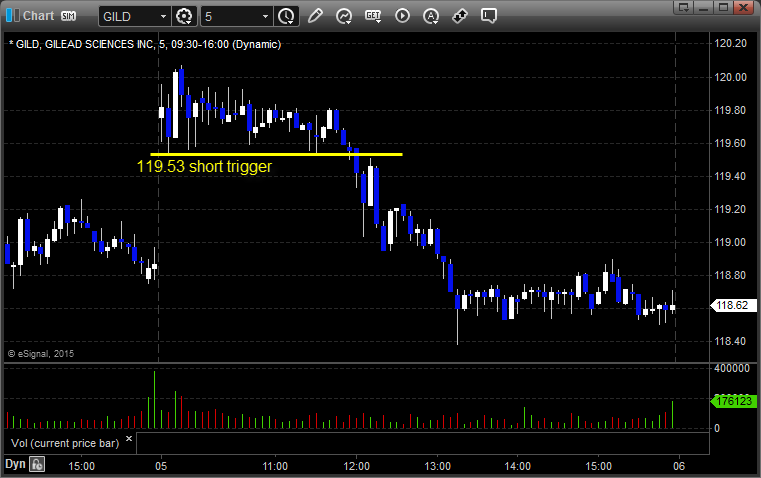
Task: Click the 11:00 time axis label
Action: pos(275,466)
